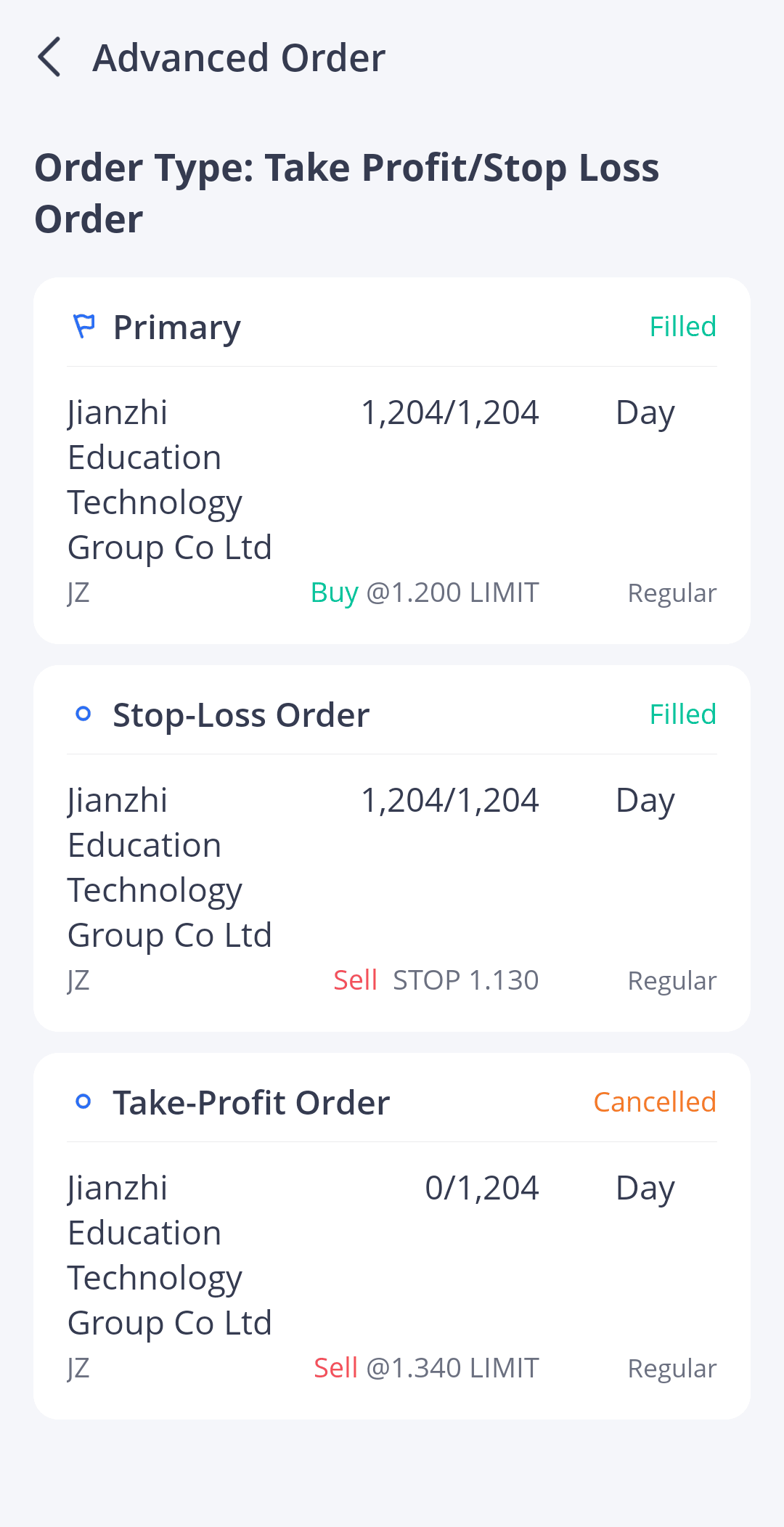This screenshot has width=784, height=1527.
Task: Tap Day duration in Stop-Loss card
Action: coord(645,800)
